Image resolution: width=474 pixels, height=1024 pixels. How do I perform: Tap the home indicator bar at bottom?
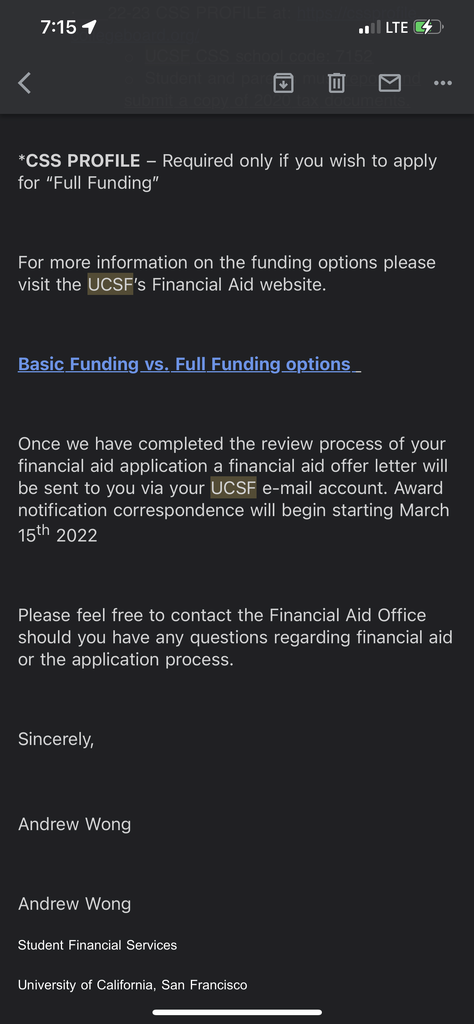(x=237, y=1012)
